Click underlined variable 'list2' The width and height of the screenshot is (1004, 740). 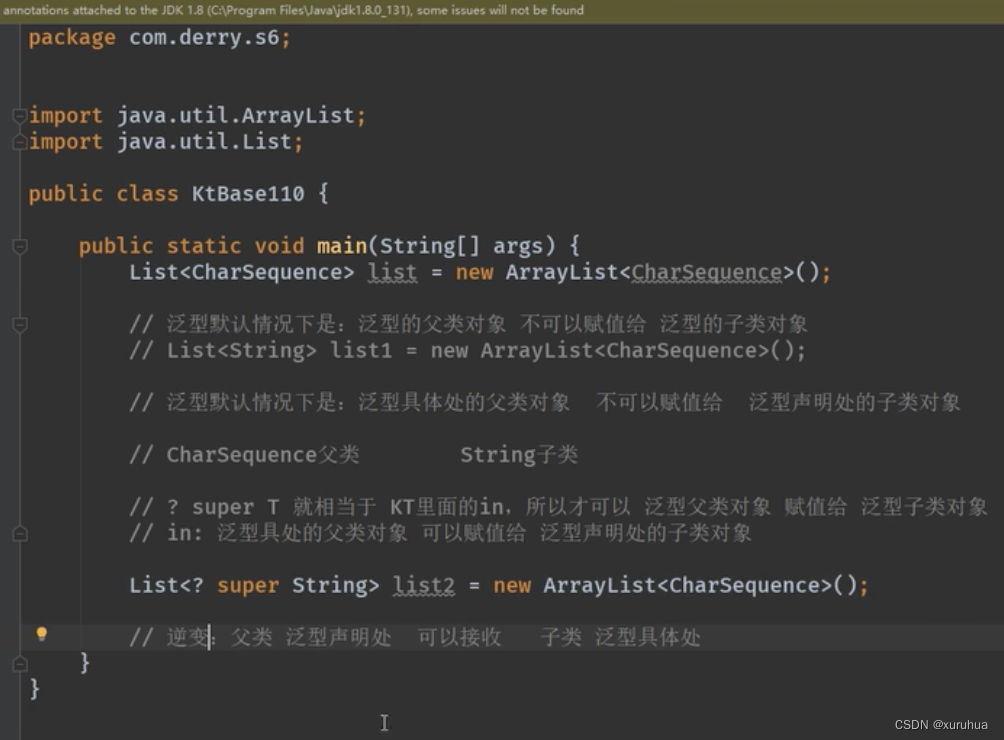[x=423, y=586]
